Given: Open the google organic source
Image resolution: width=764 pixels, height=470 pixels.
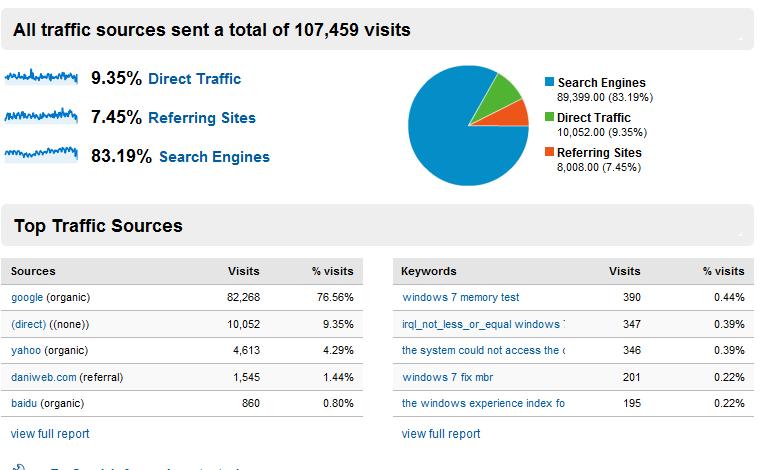Looking at the screenshot, I should pos(27,297).
